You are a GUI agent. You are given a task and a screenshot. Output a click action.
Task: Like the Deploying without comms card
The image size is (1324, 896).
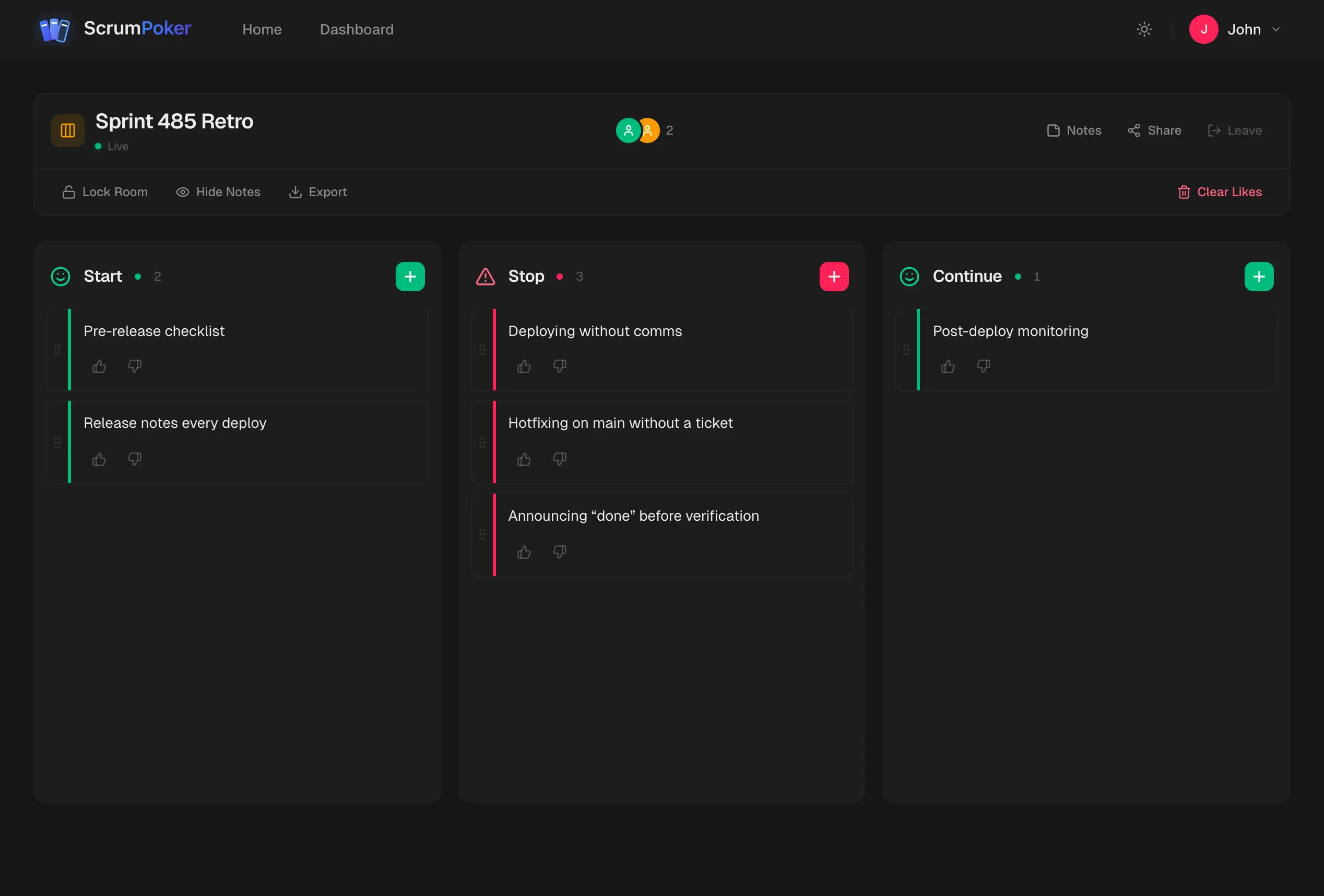524,366
